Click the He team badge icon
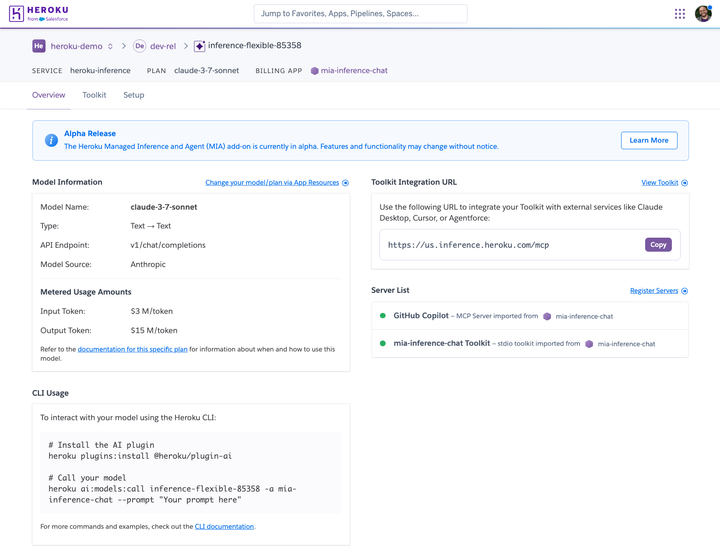The height and width of the screenshot is (555, 720). (x=39, y=46)
